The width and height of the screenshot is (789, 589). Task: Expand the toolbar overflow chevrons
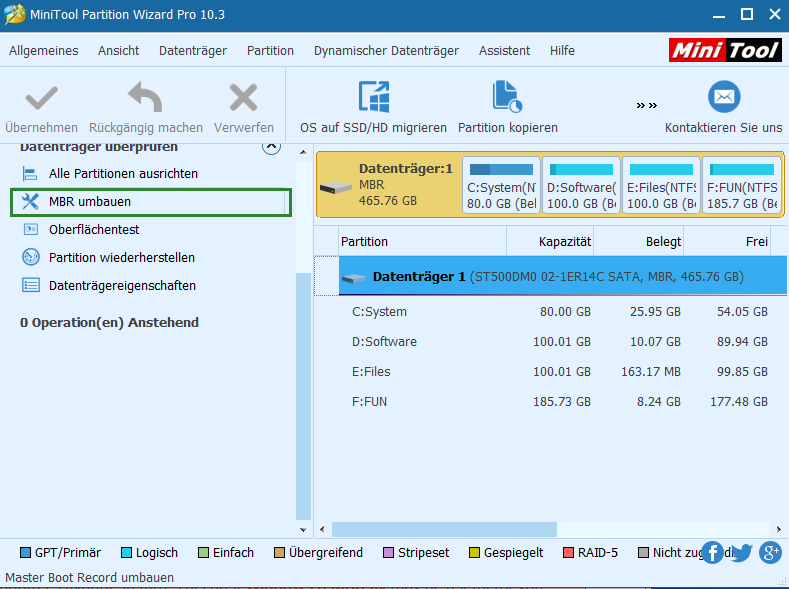647,105
